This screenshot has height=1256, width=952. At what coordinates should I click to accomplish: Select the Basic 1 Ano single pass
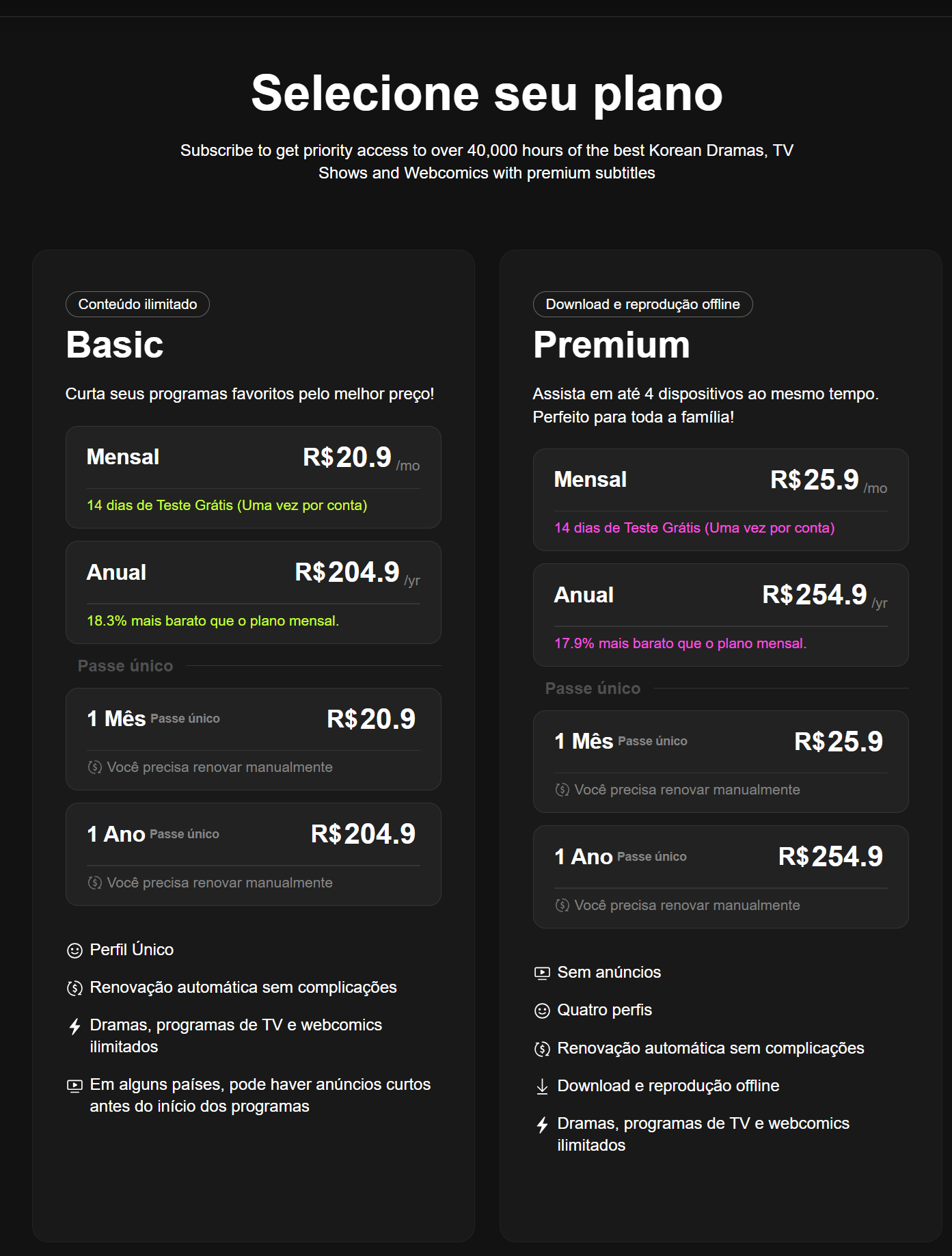(253, 854)
